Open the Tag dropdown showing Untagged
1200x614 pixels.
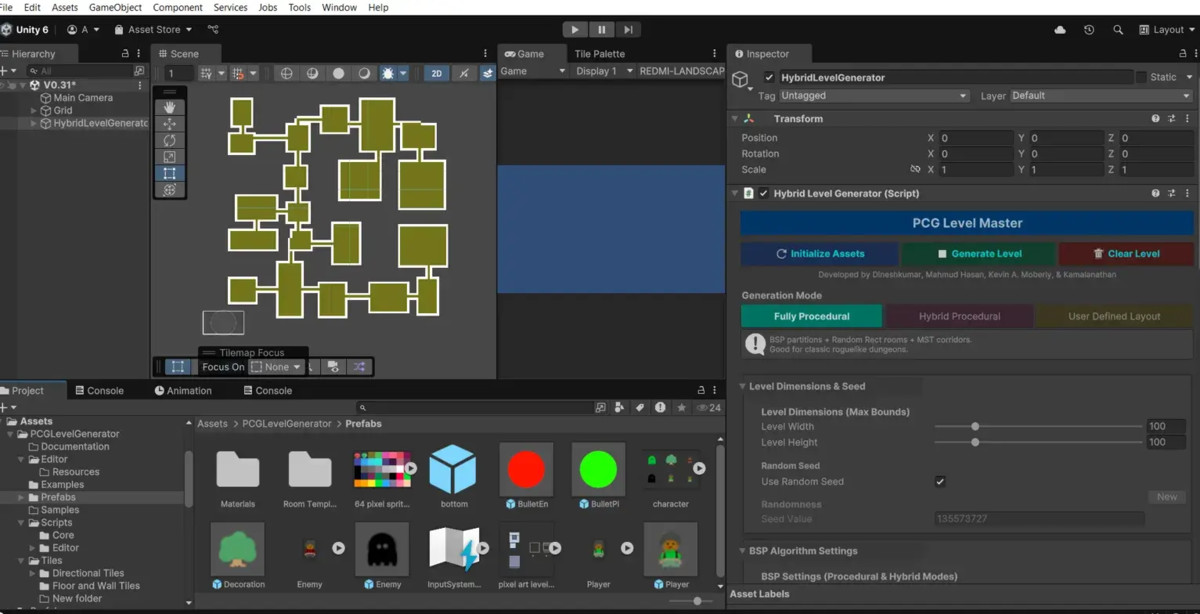(874, 96)
